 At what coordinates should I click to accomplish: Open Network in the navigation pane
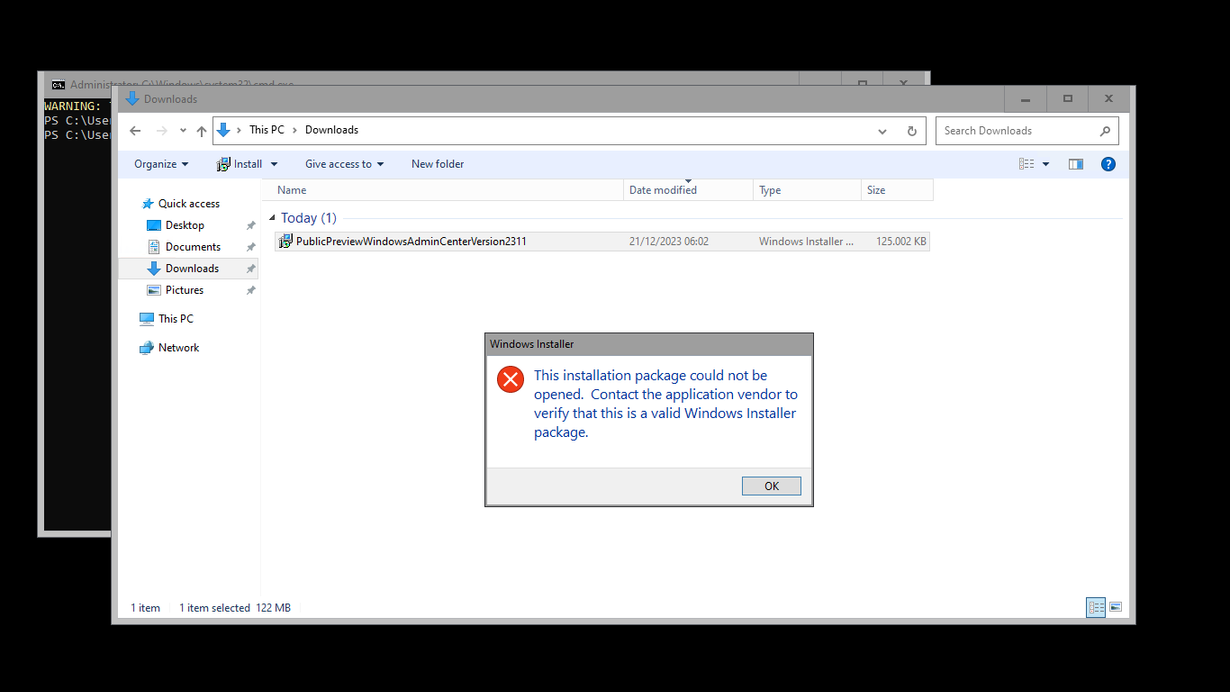click(178, 348)
